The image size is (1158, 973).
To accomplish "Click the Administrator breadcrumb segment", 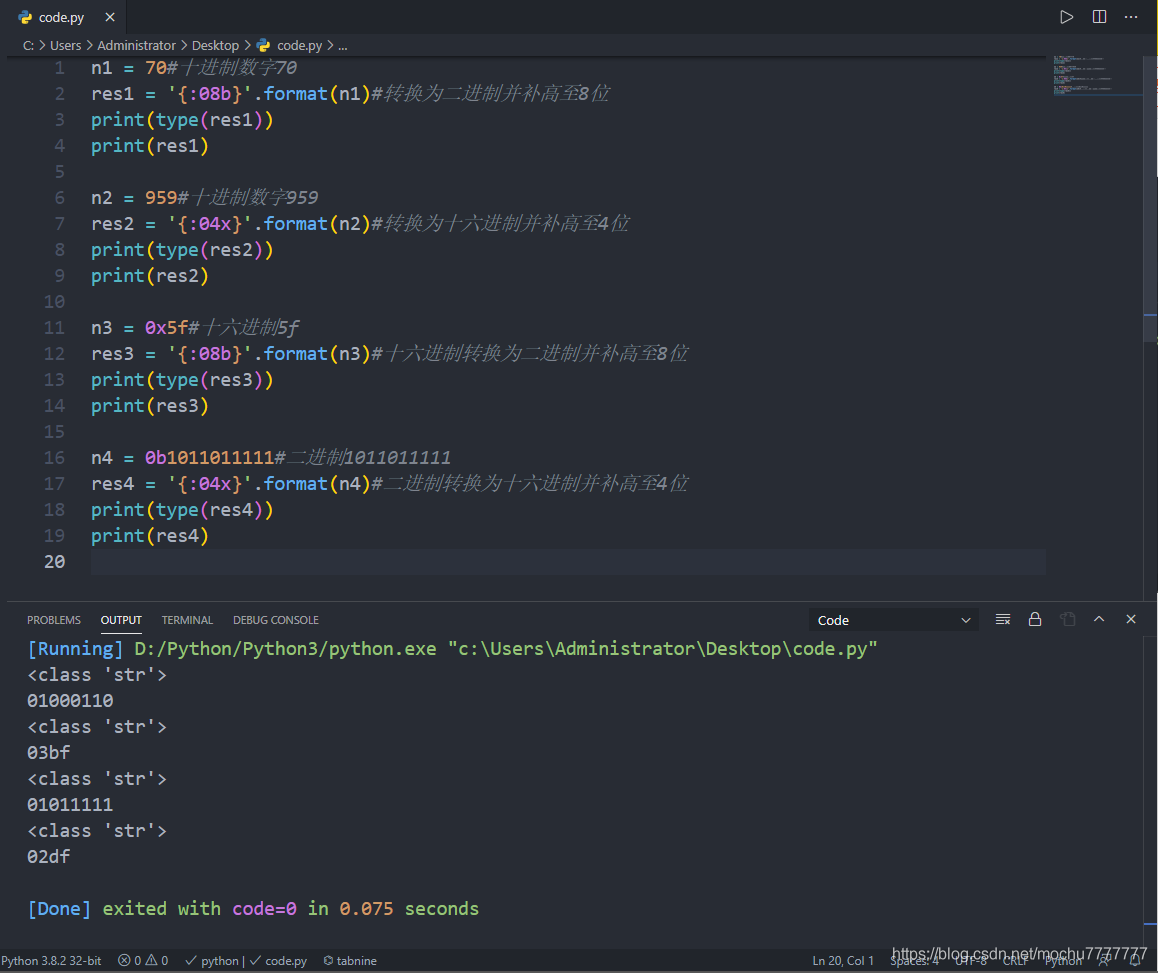I will [137, 45].
